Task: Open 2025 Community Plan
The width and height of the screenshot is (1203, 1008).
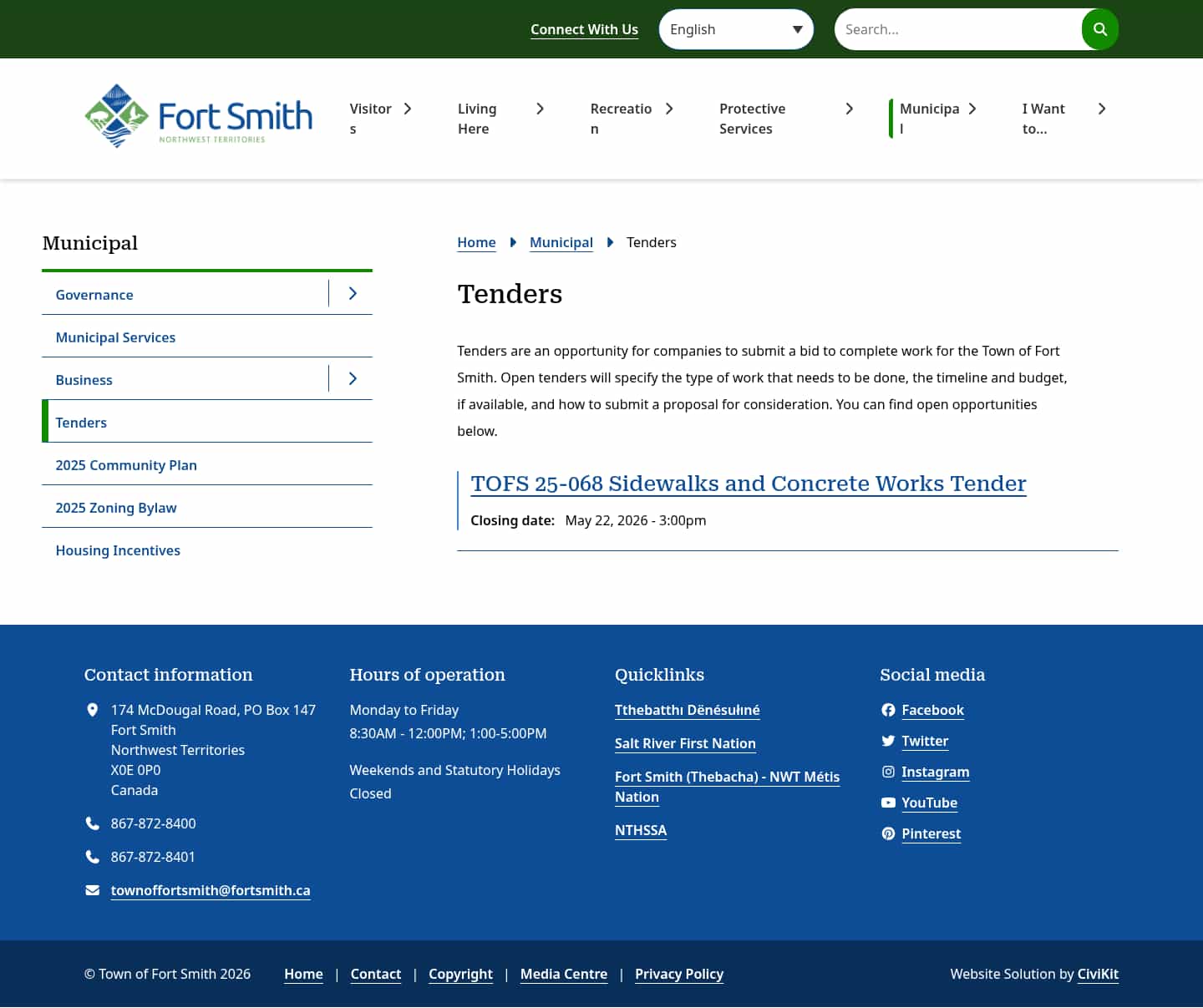Action: click(126, 465)
